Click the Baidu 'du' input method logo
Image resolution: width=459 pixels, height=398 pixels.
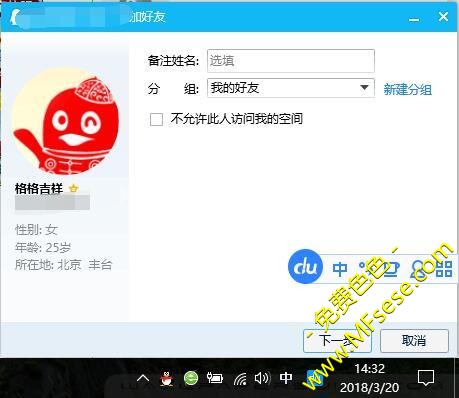pos(305,266)
